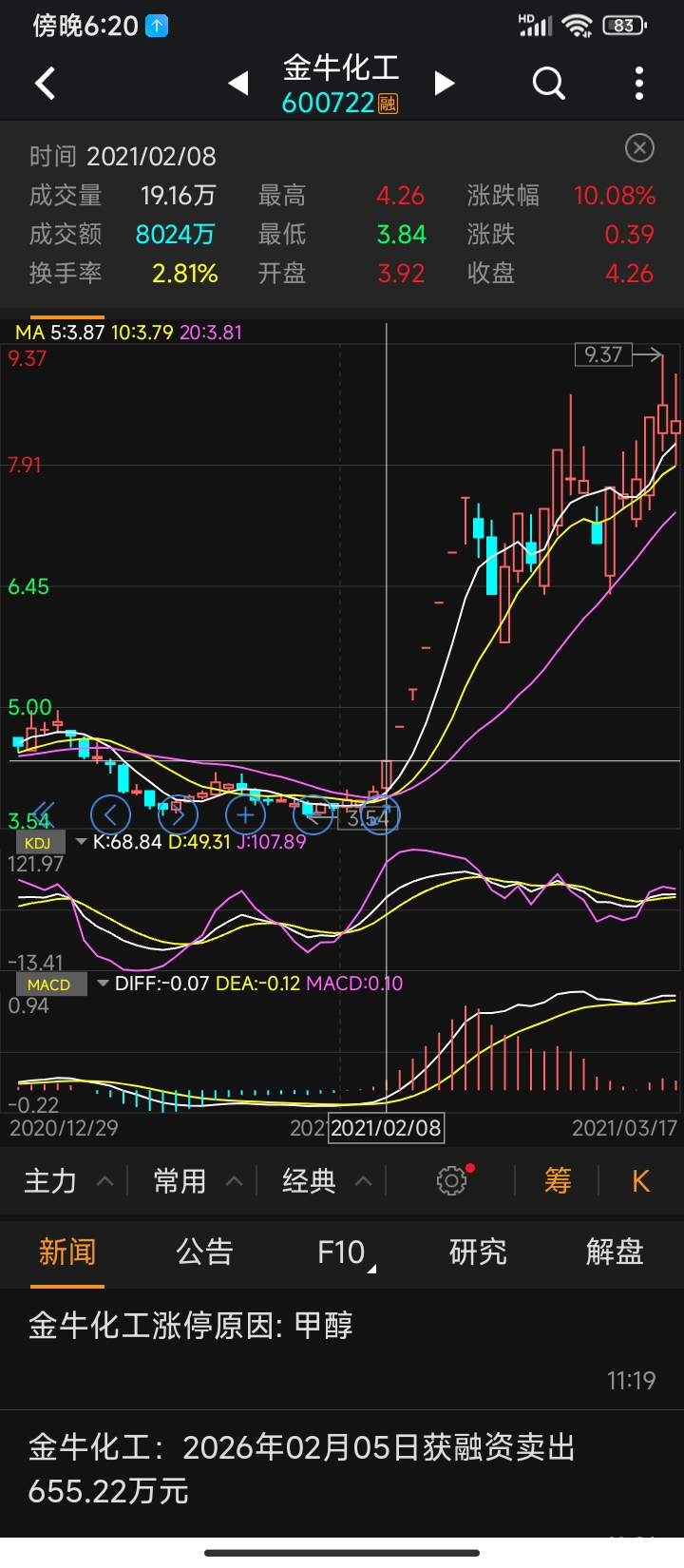Tap the DIFF:-0.07 MACD readout
This screenshot has width=684, height=1568.
[x=161, y=984]
